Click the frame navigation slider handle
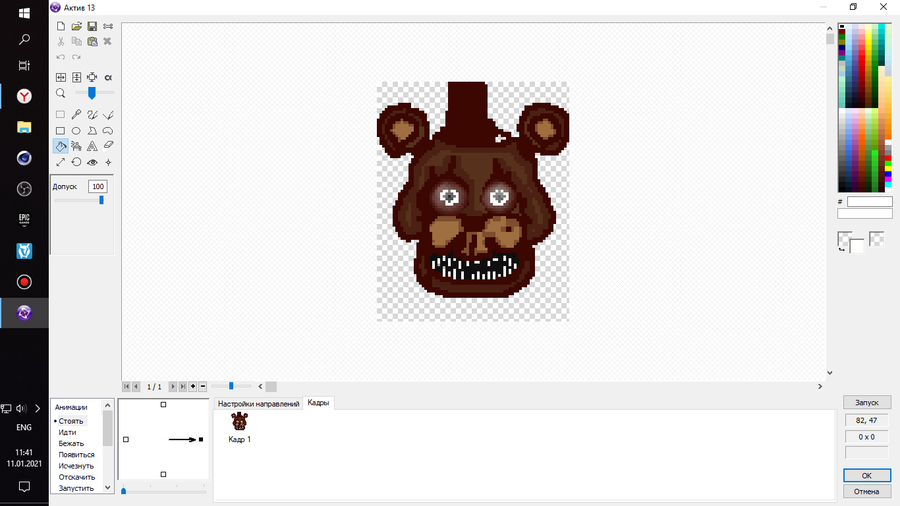Image resolution: width=900 pixels, height=506 pixels. (x=231, y=386)
